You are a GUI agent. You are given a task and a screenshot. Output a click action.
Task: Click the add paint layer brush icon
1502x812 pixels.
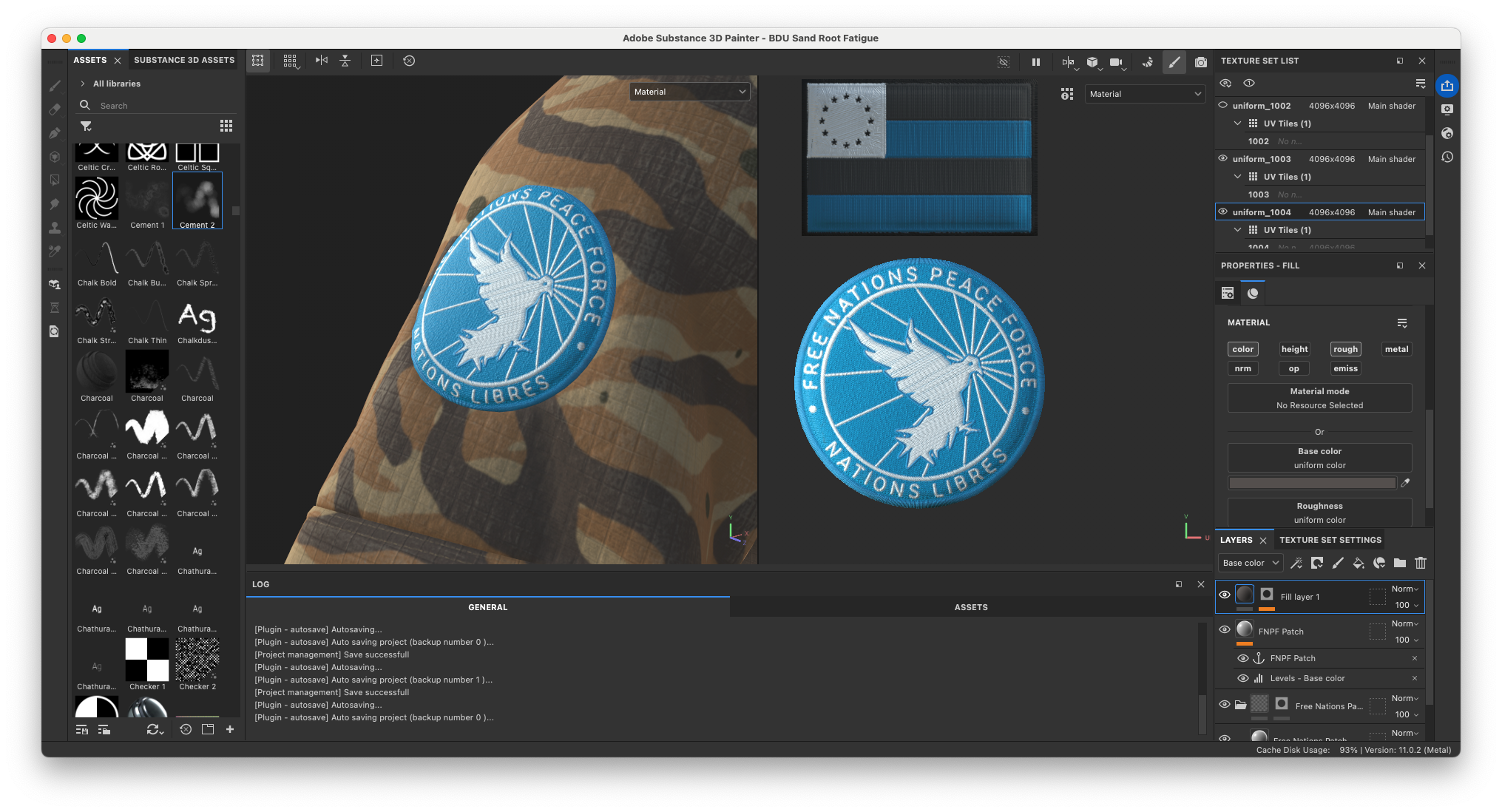click(1338, 563)
